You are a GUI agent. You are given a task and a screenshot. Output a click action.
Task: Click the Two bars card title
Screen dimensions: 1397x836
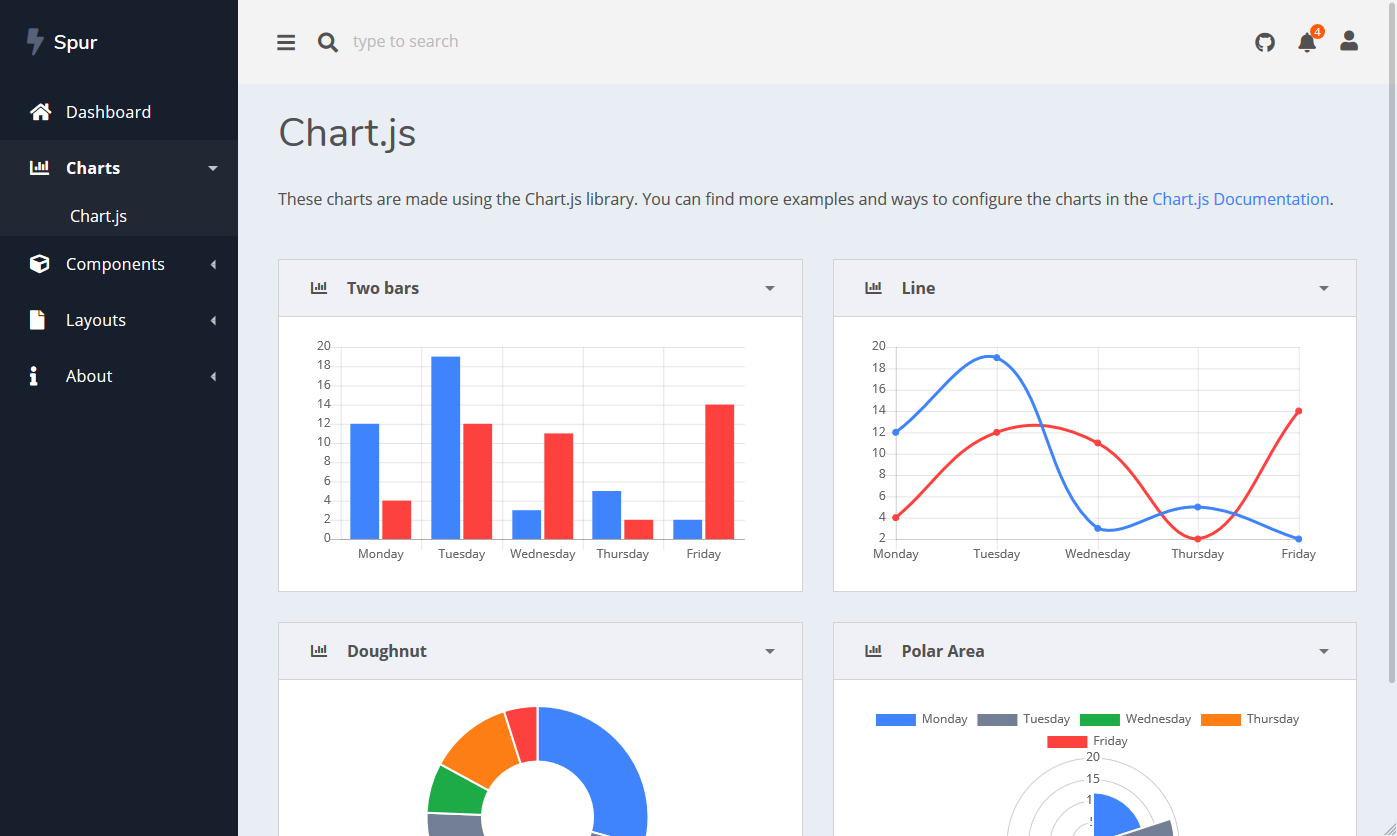383,288
